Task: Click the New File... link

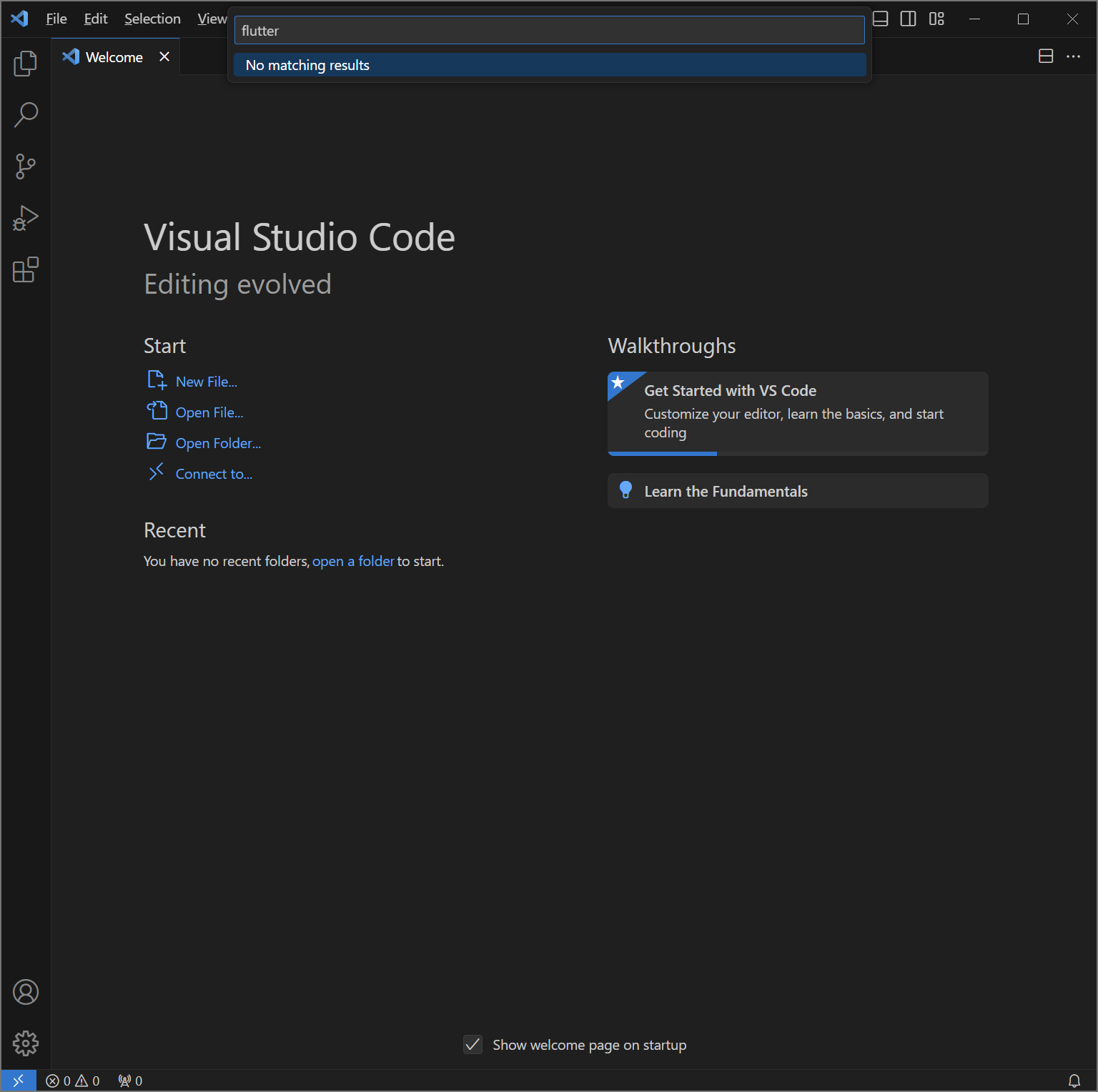Action: click(x=207, y=382)
